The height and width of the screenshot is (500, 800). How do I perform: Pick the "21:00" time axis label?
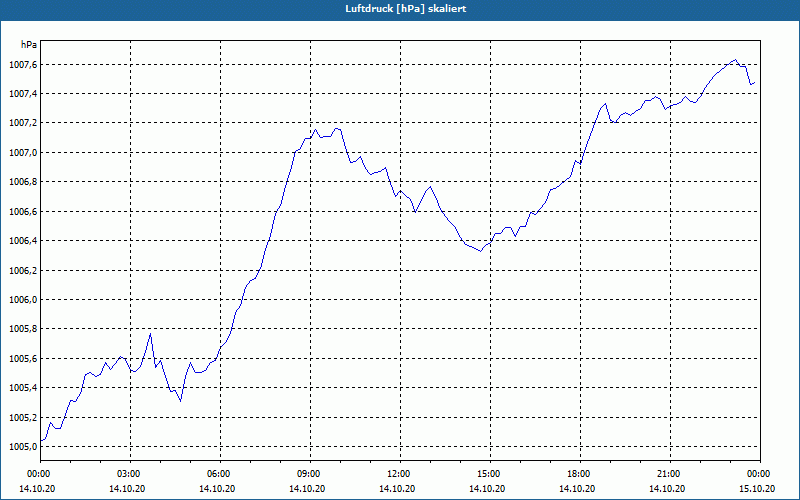670,474
